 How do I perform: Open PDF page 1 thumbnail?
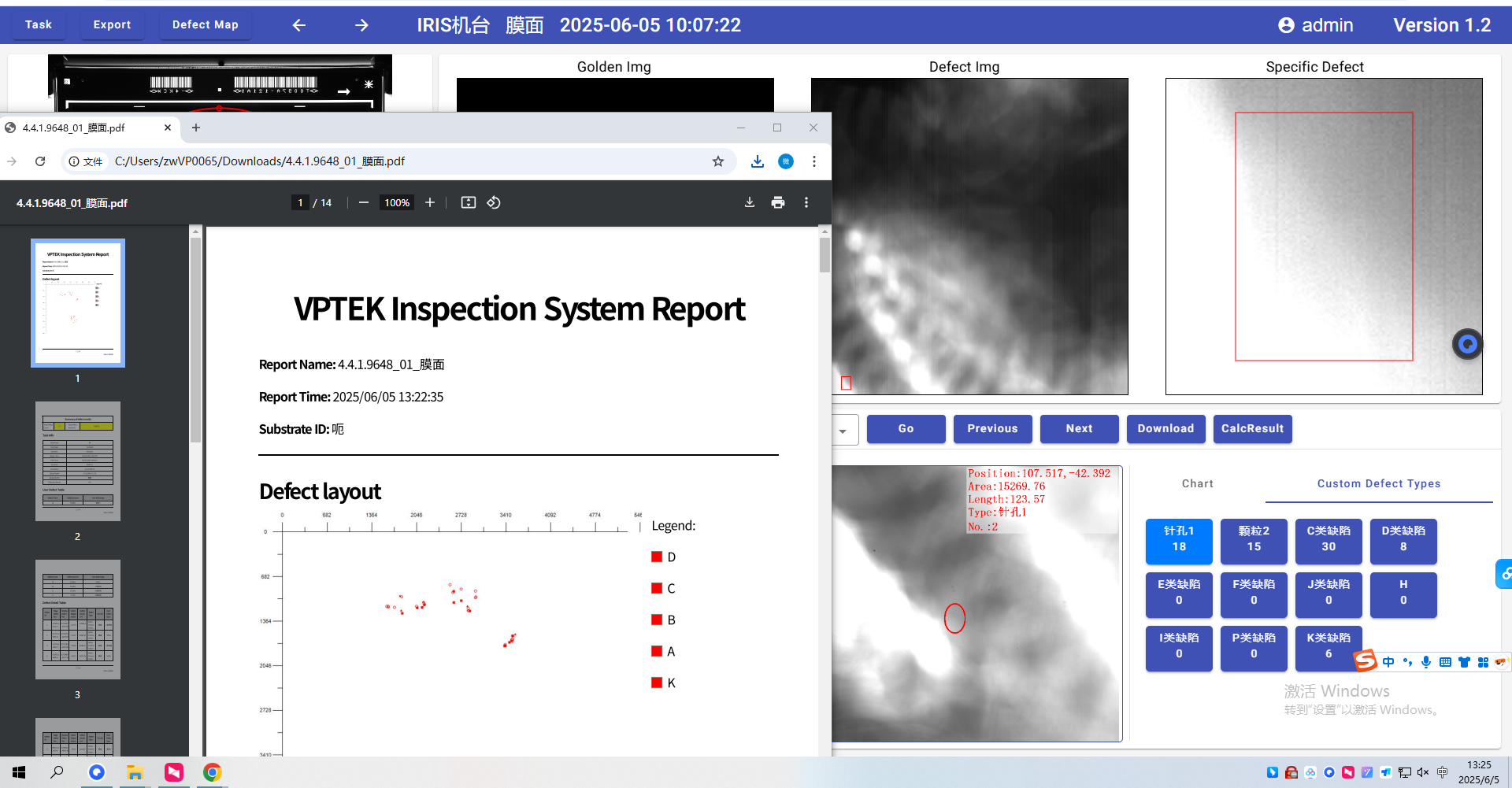[x=78, y=303]
